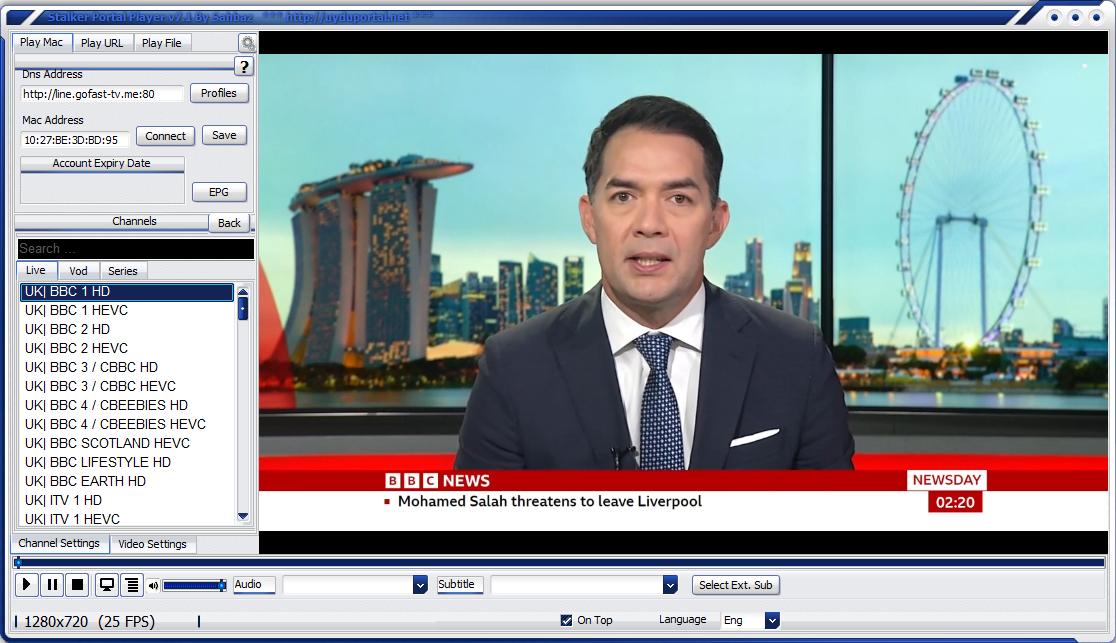Toggle the On Top checkbox
The width and height of the screenshot is (1116, 643).
point(567,620)
